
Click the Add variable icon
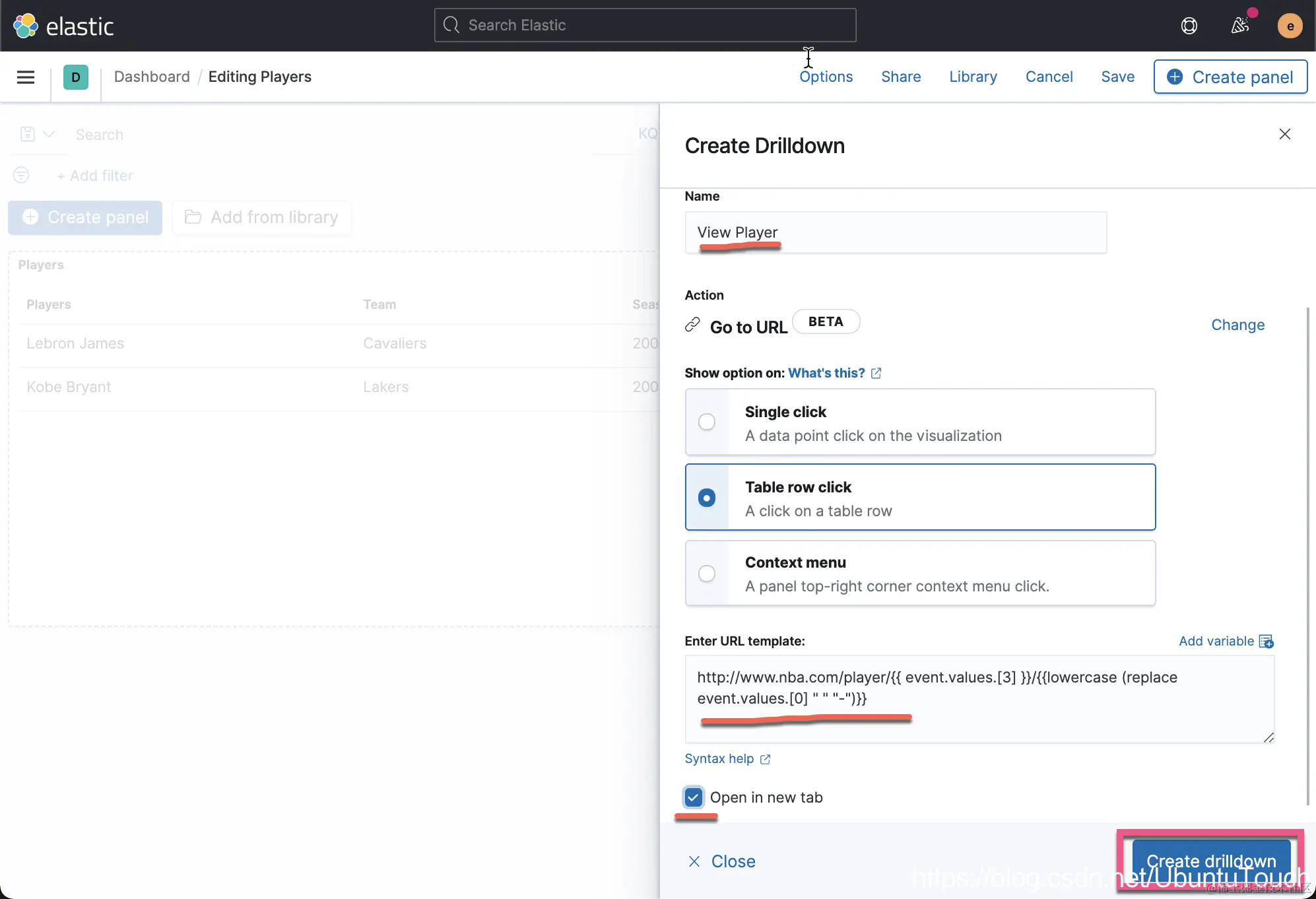[x=1266, y=641]
